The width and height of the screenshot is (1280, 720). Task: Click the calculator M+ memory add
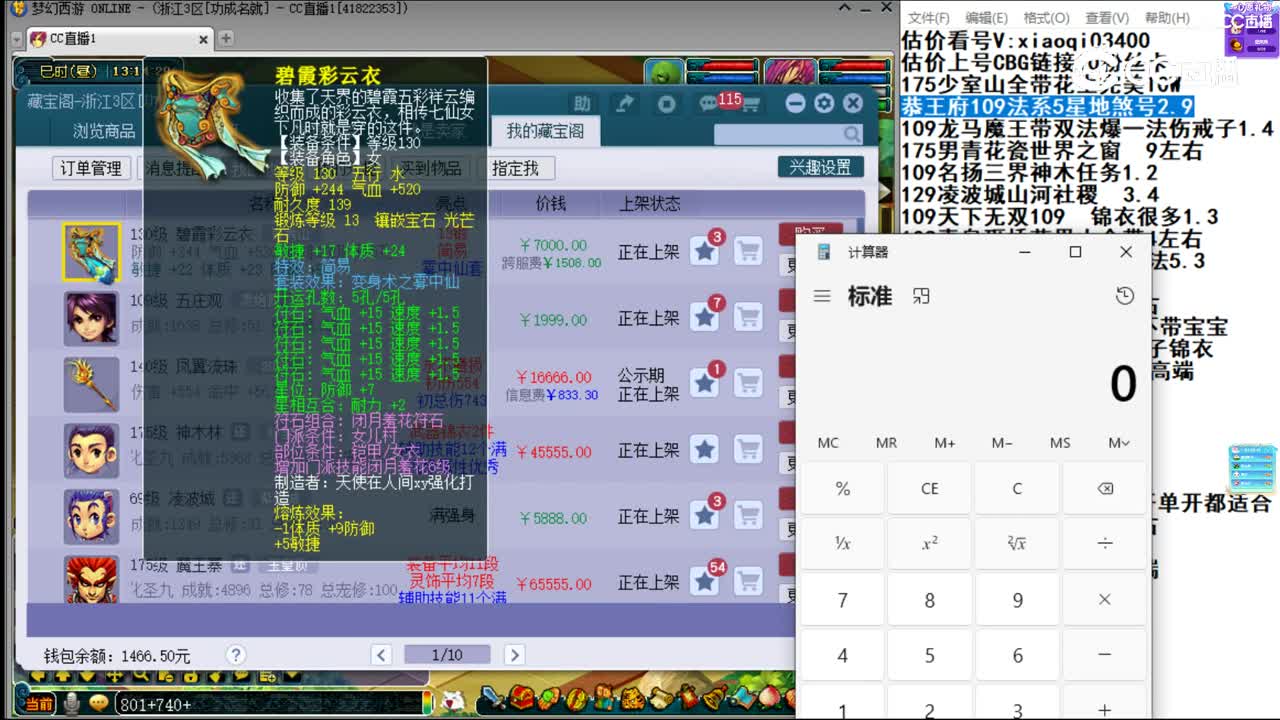944,443
